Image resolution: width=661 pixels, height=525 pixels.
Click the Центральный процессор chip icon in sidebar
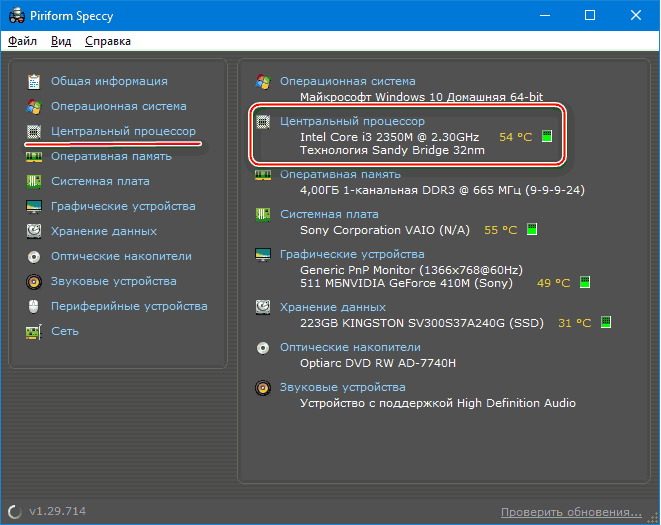(34, 132)
